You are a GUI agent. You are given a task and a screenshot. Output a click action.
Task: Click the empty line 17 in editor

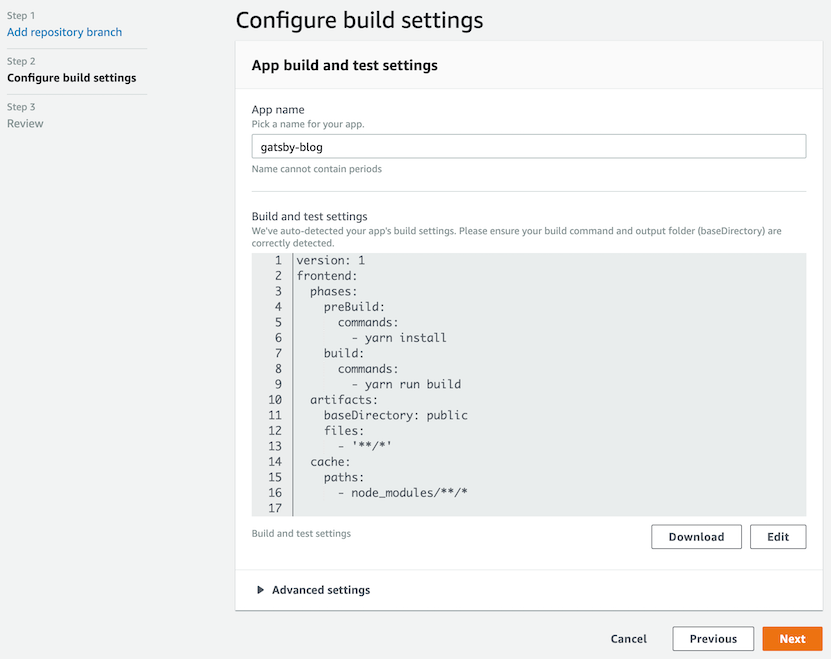549,508
